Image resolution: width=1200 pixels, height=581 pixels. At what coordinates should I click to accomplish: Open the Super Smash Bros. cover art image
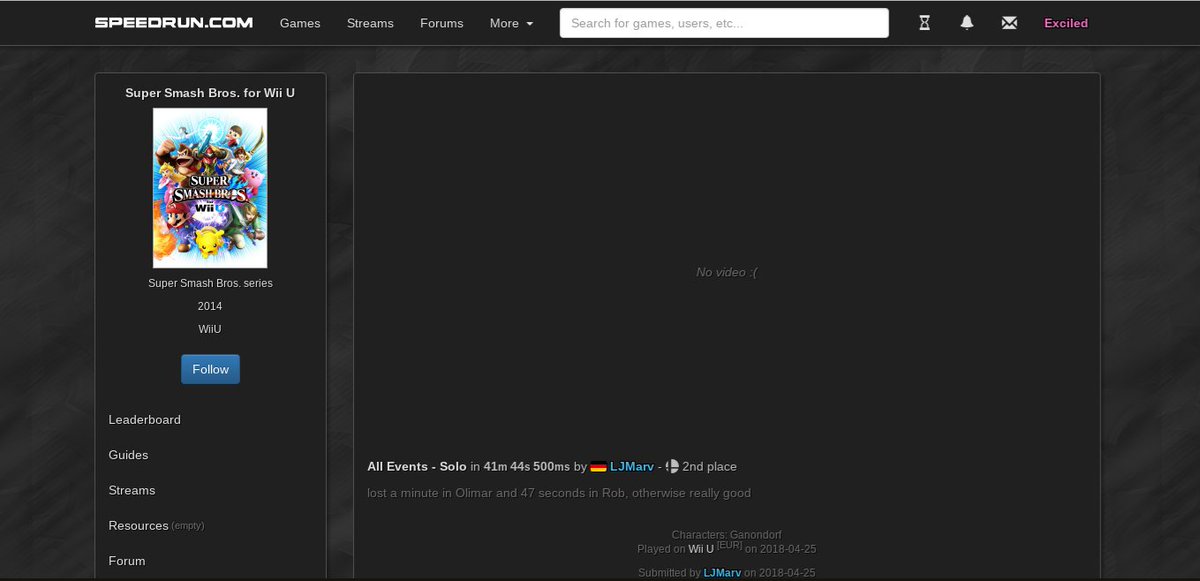(x=210, y=188)
